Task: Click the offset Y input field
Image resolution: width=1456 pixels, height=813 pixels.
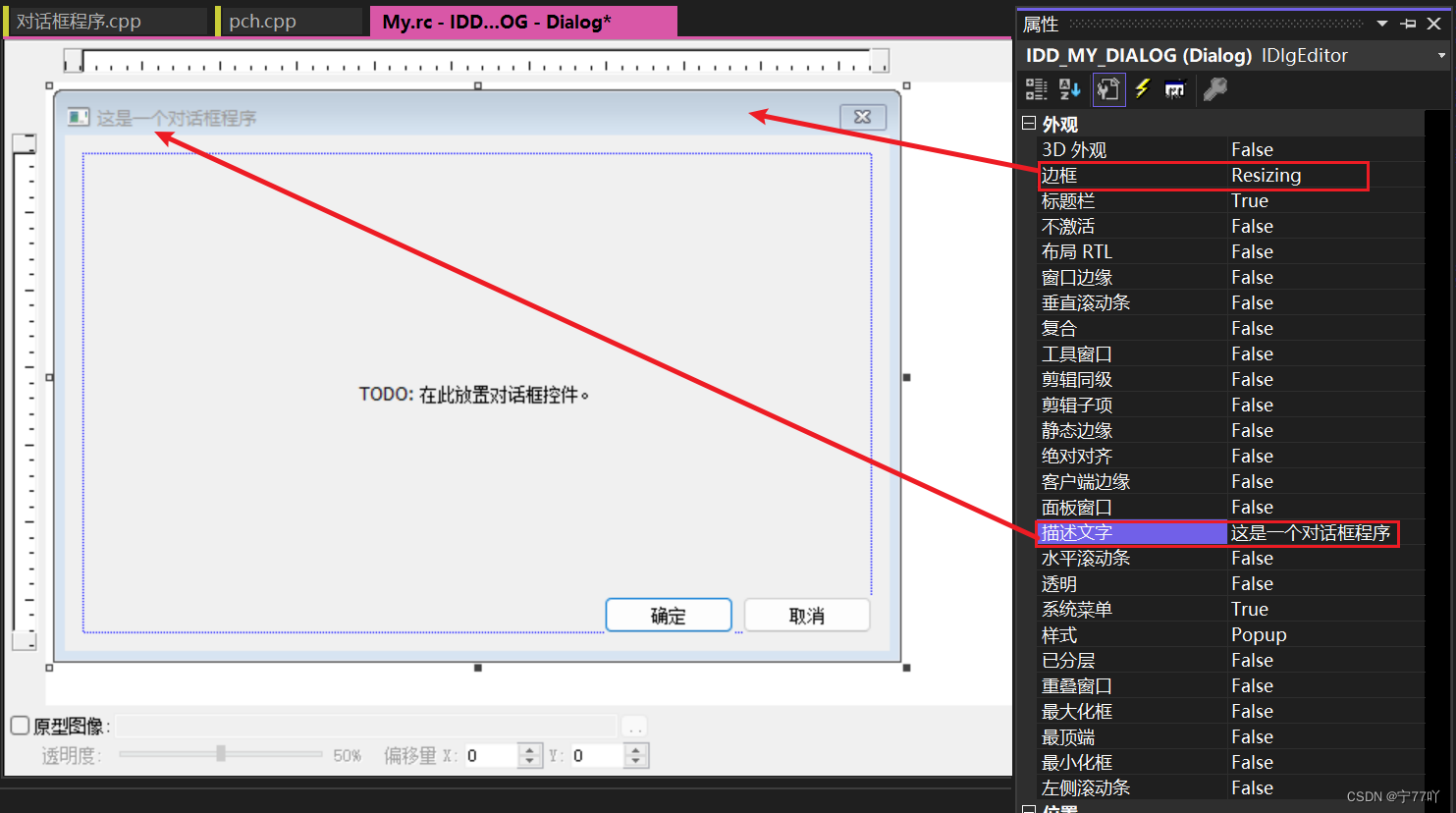Action: click(596, 755)
